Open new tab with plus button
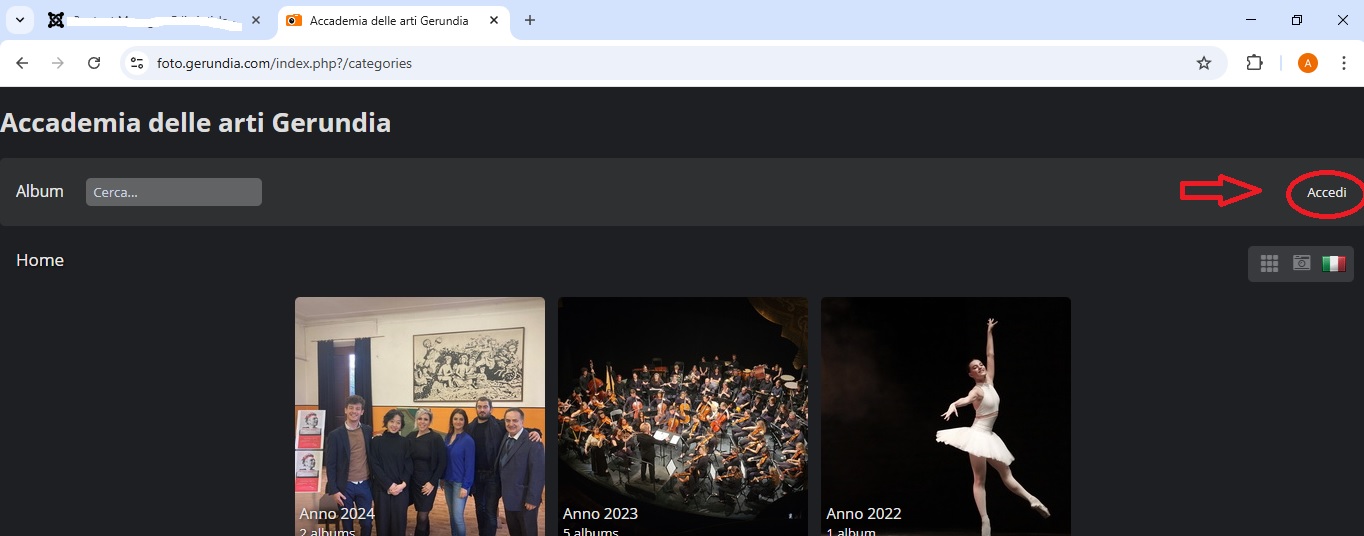Screen dimensions: 1364x536 (x=530, y=20)
